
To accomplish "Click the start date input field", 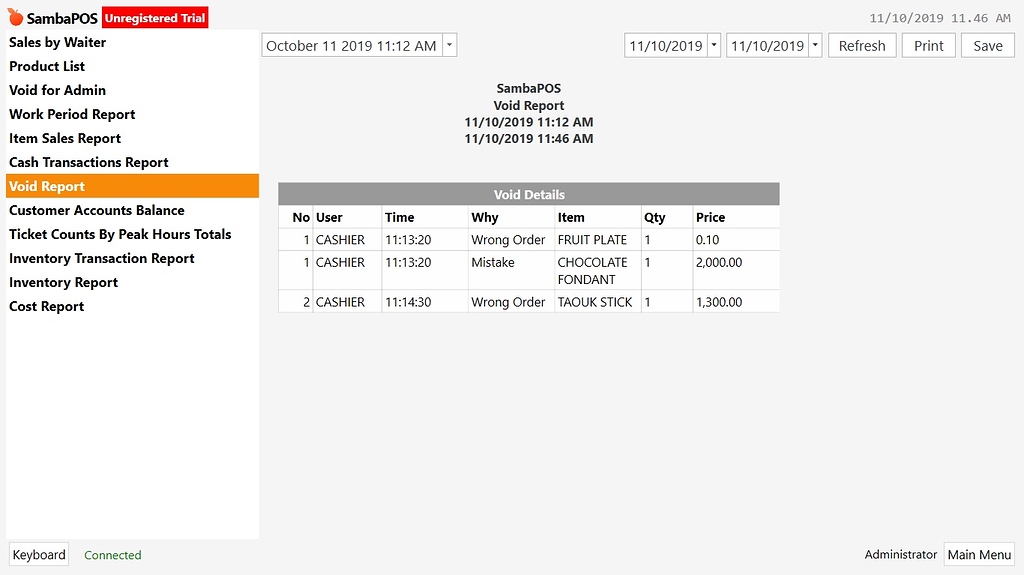I will tap(665, 45).
